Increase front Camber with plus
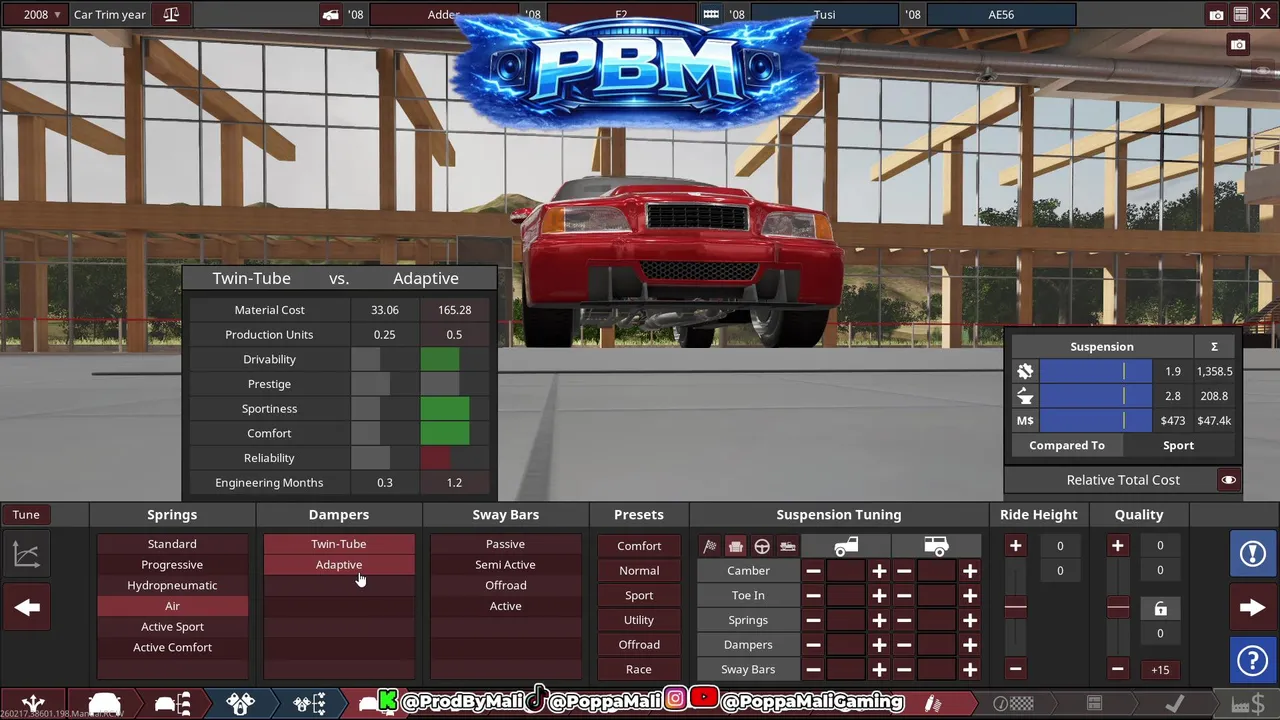The image size is (1280, 720). coord(879,571)
